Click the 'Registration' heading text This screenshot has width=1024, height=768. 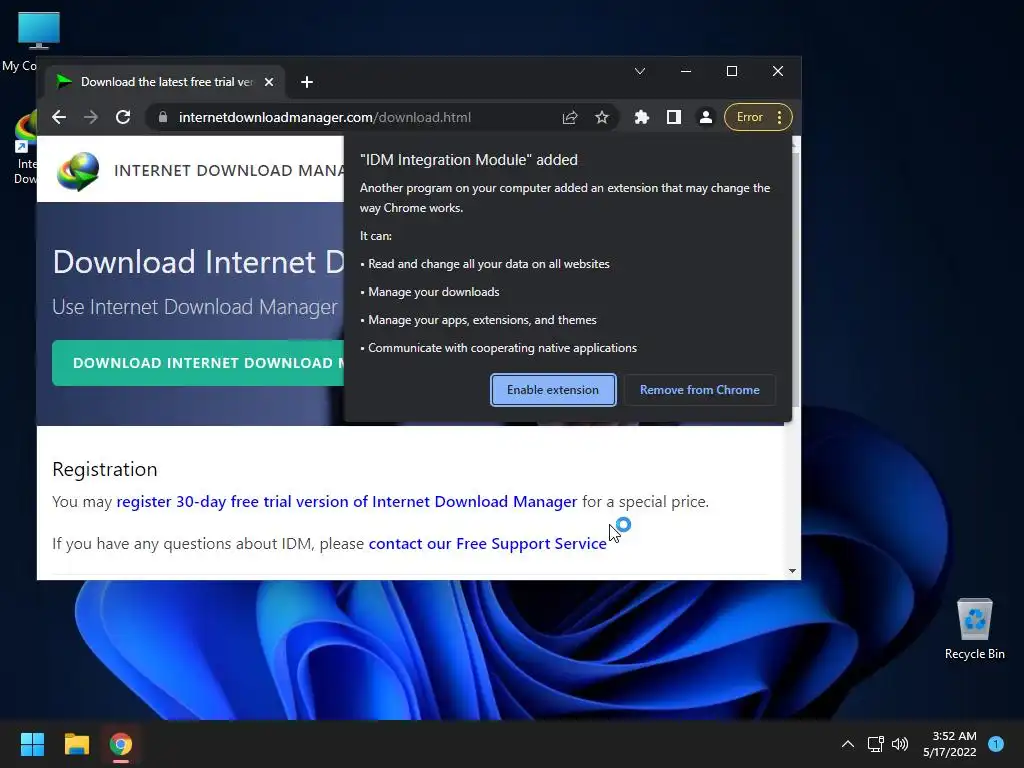pyautogui.click(x=105, y=469)
